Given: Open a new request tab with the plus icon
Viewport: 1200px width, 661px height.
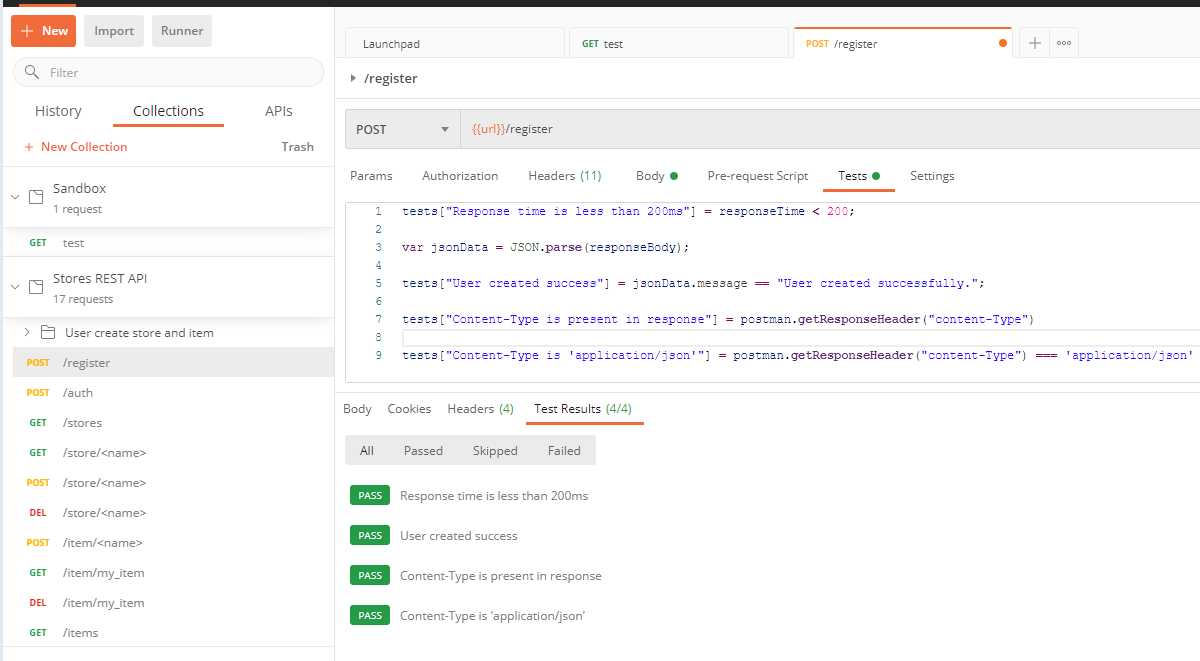Looking at the screenshot, I should [1035, 43].
